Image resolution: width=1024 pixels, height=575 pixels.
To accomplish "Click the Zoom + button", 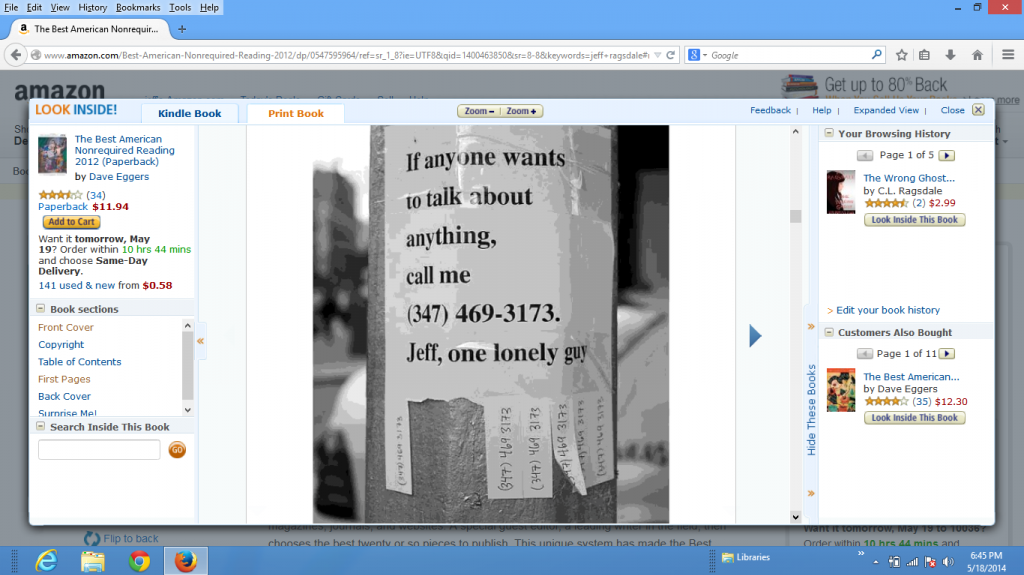I will (x=521, y=111).
